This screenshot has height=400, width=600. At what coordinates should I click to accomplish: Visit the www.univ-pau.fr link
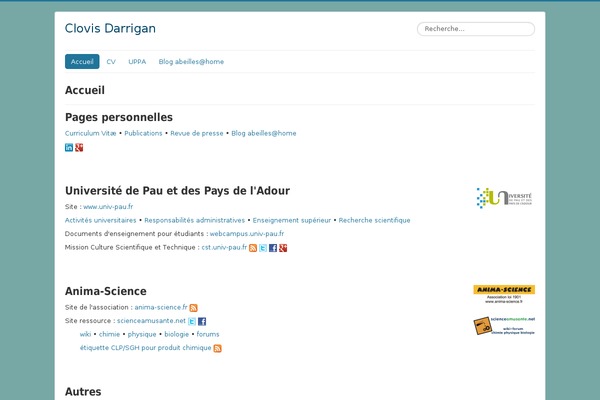click(x=108, y=207)
